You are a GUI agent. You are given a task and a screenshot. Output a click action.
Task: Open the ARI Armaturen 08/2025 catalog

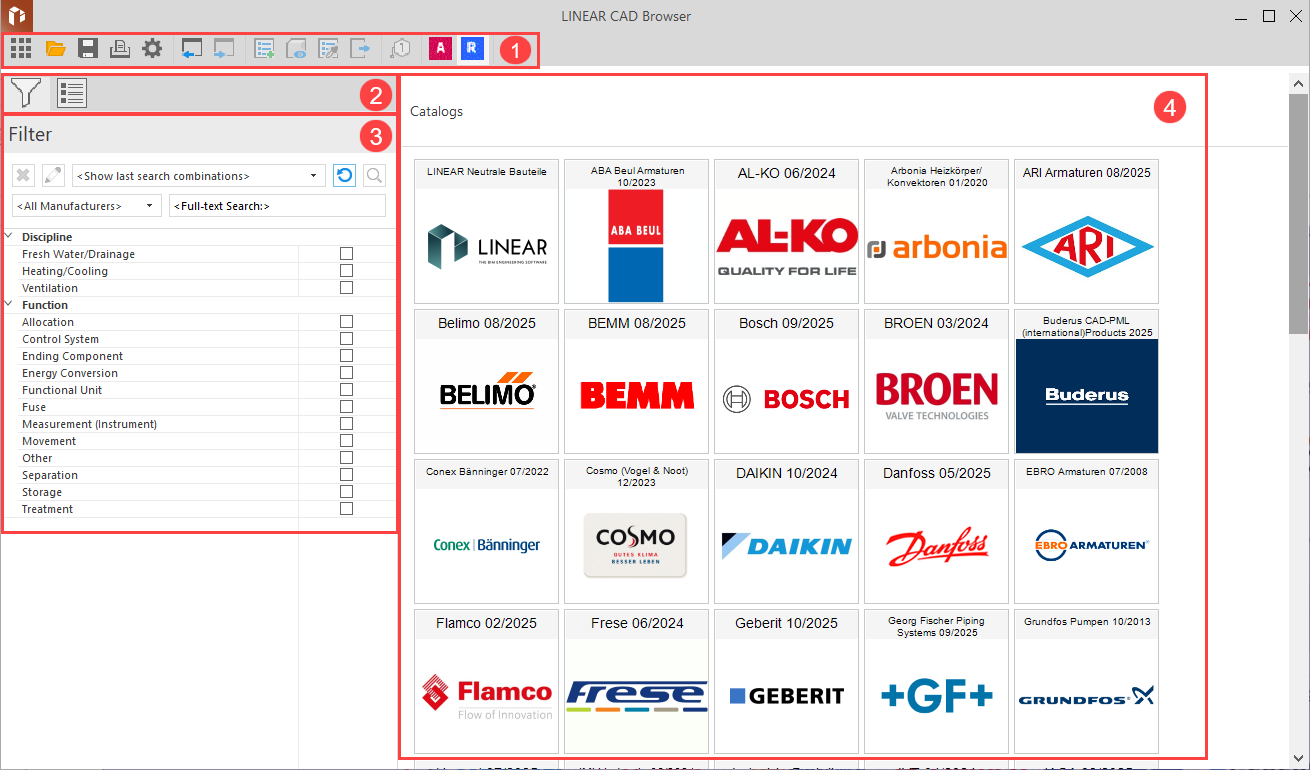[x=1087, y=231]
